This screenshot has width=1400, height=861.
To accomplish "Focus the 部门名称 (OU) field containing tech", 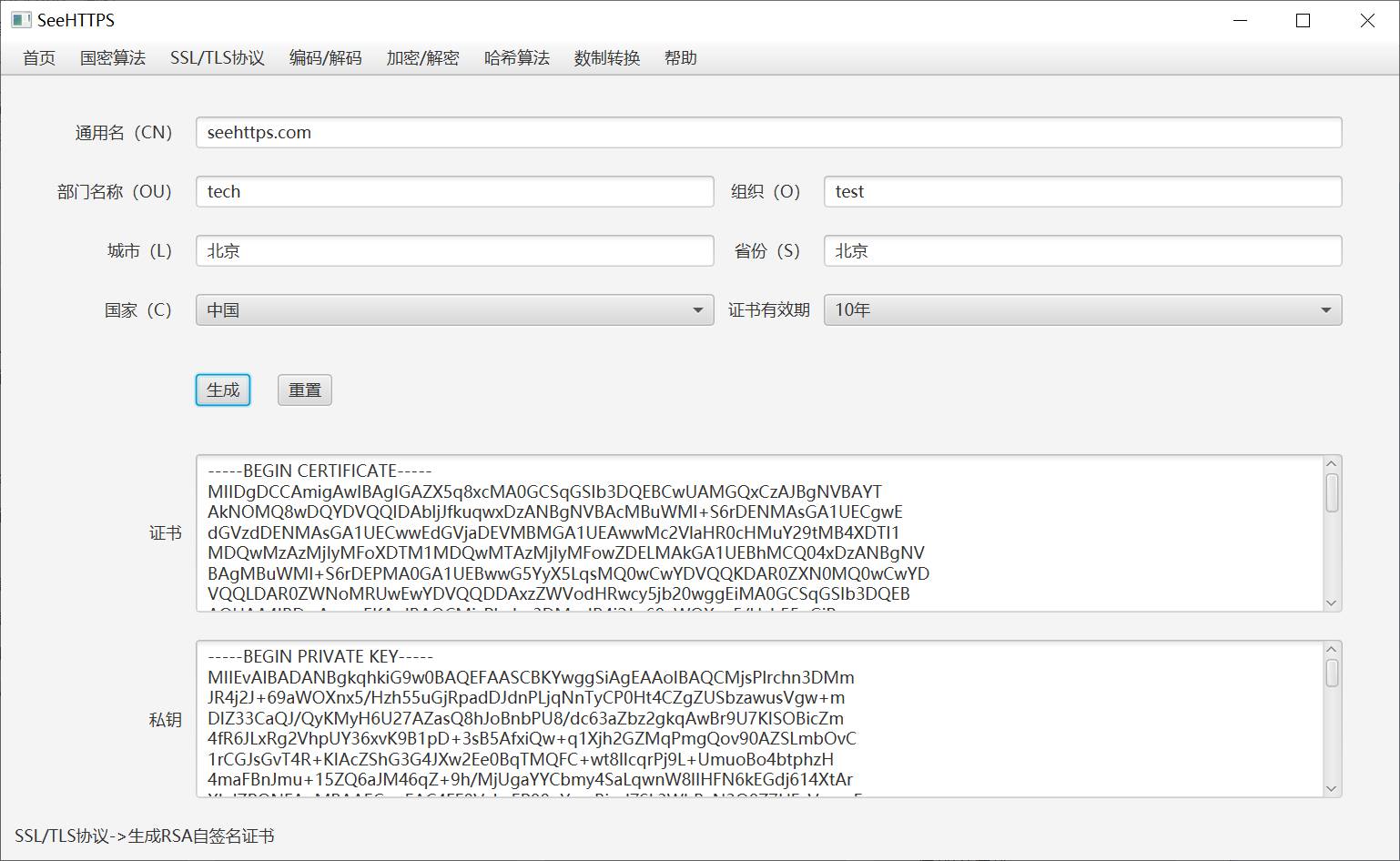I will (455, 191).
